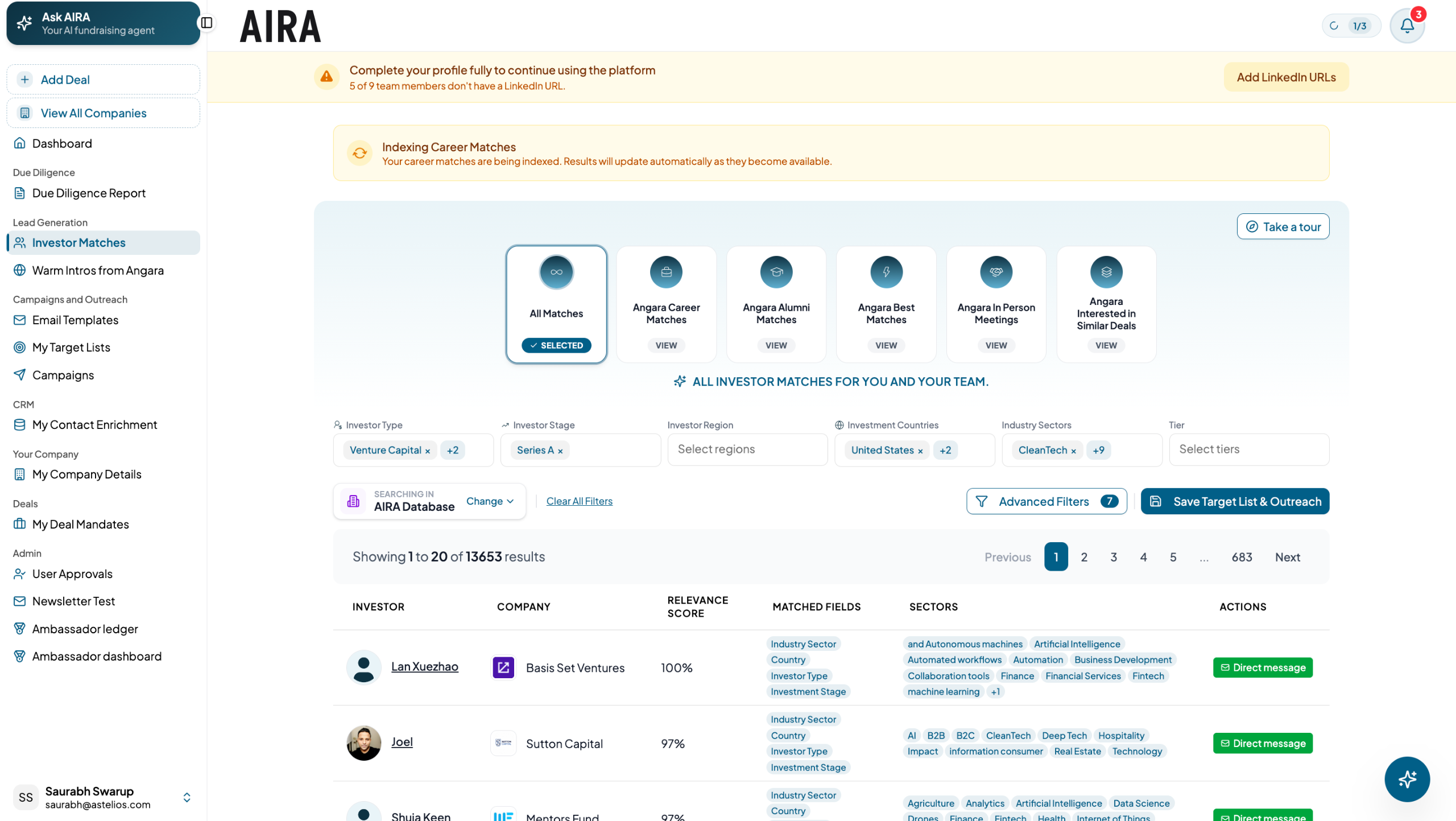Remove the CleanTech filter chip
This screenshot has height=821, width=1456.
[1073, 451]
